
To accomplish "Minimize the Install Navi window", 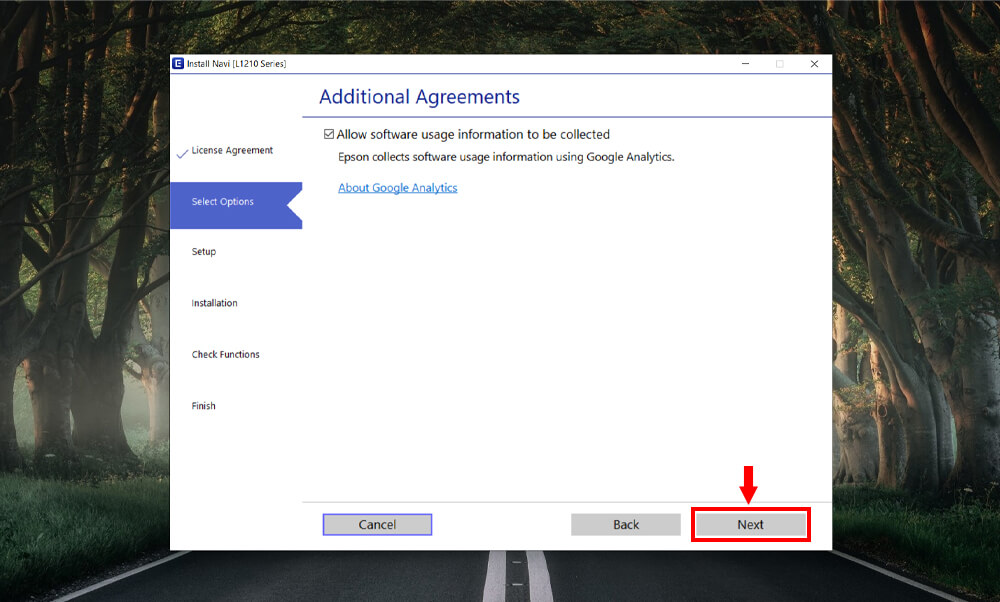I will 746,64.
